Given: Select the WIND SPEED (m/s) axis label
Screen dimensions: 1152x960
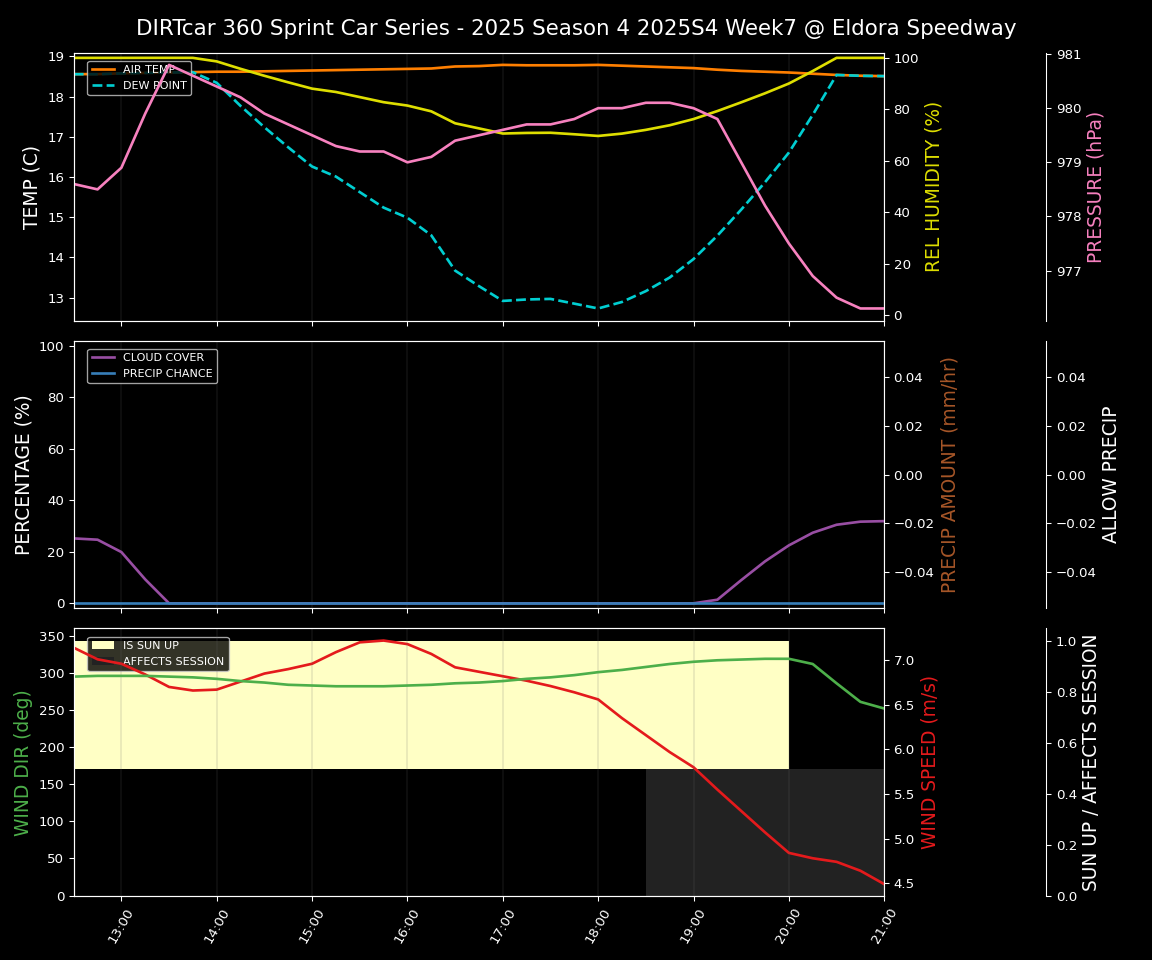Looking at the screenshot, I should point(929,762).
